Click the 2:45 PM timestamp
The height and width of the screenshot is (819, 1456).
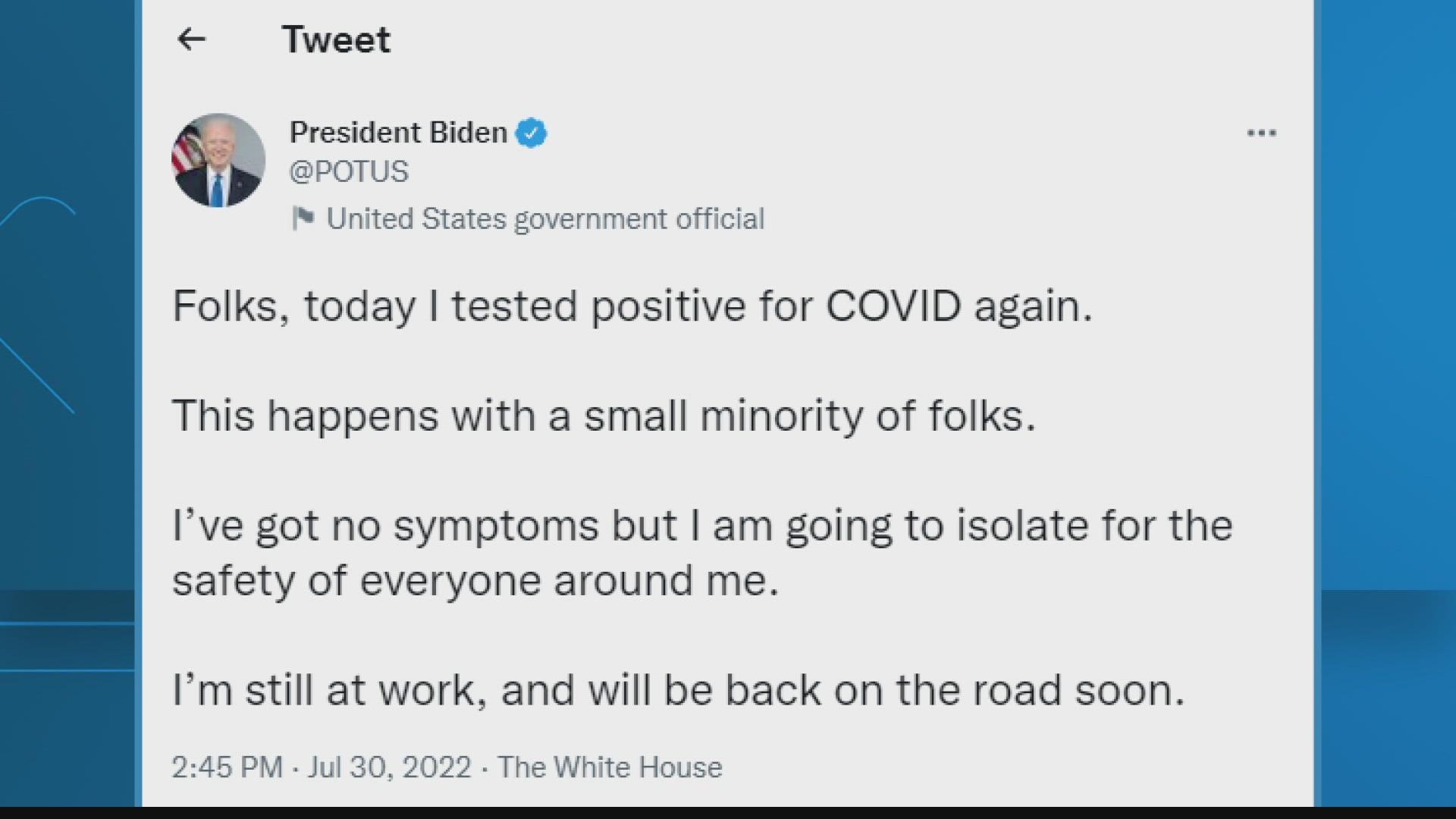[227, 767]
